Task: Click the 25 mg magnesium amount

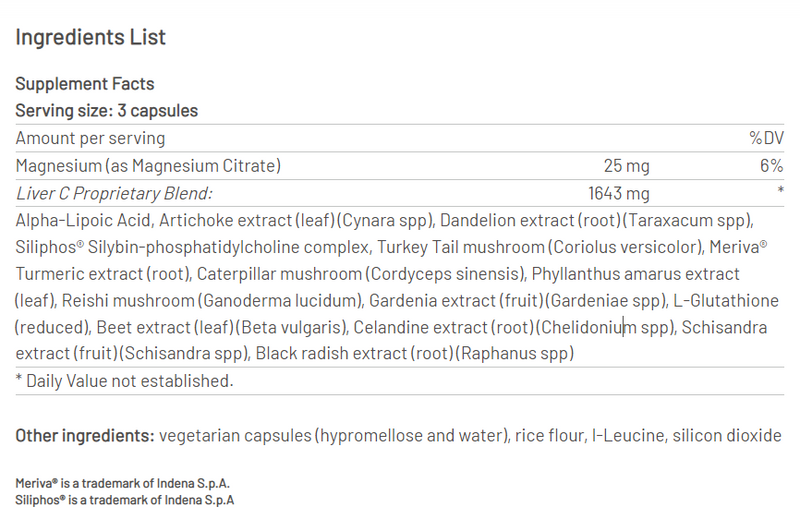Action: pos(626,166)
